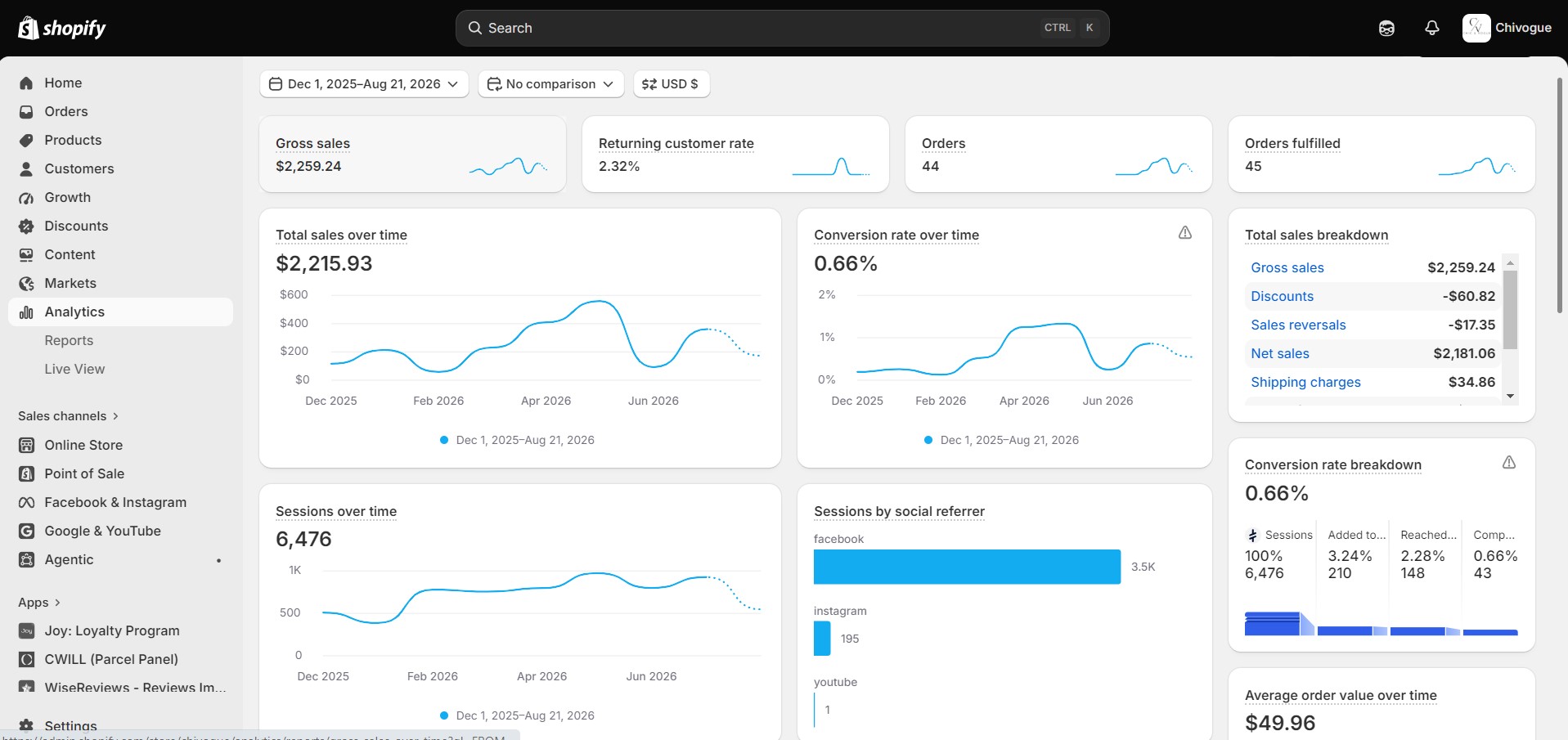Open the No comparison dropdown

point(550,84)
